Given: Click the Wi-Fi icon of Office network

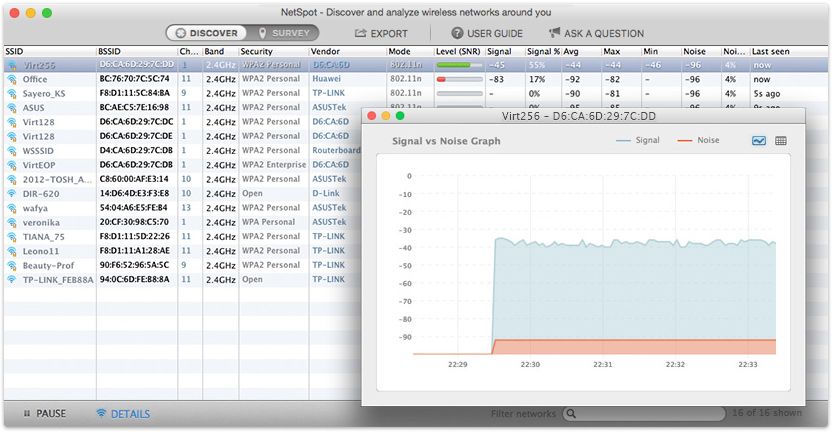Looking at the screenshot, I should [12, 79].
